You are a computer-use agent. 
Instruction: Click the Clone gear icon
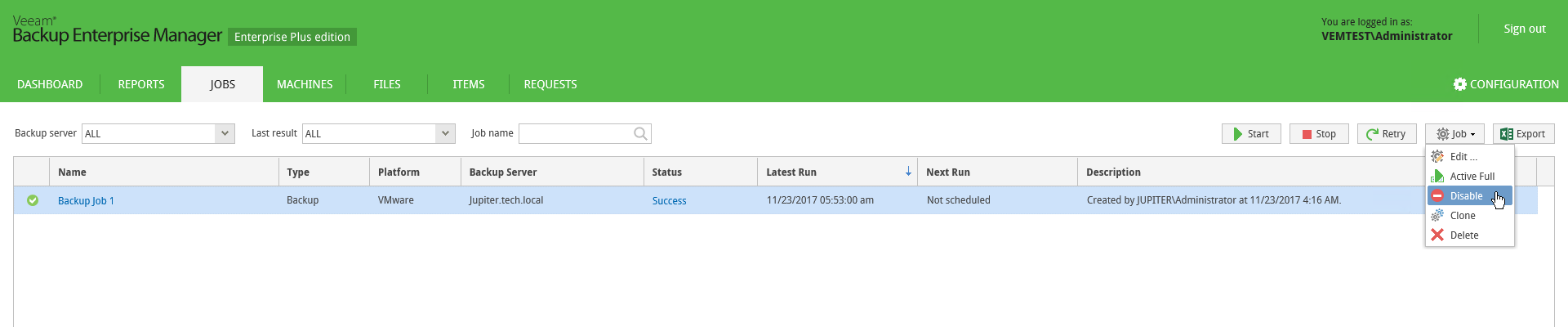coord(1437,215)
